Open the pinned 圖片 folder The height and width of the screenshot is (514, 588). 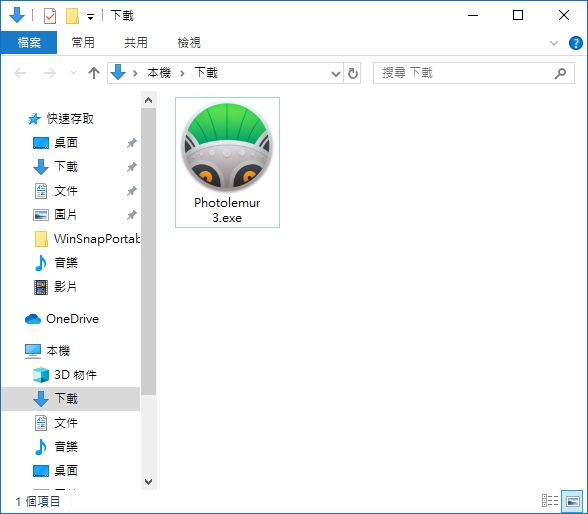(65, 215)
